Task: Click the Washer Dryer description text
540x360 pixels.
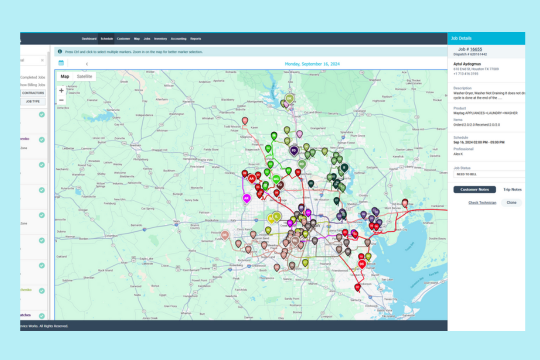Action: pyautogui.click(x=489, y=95)
